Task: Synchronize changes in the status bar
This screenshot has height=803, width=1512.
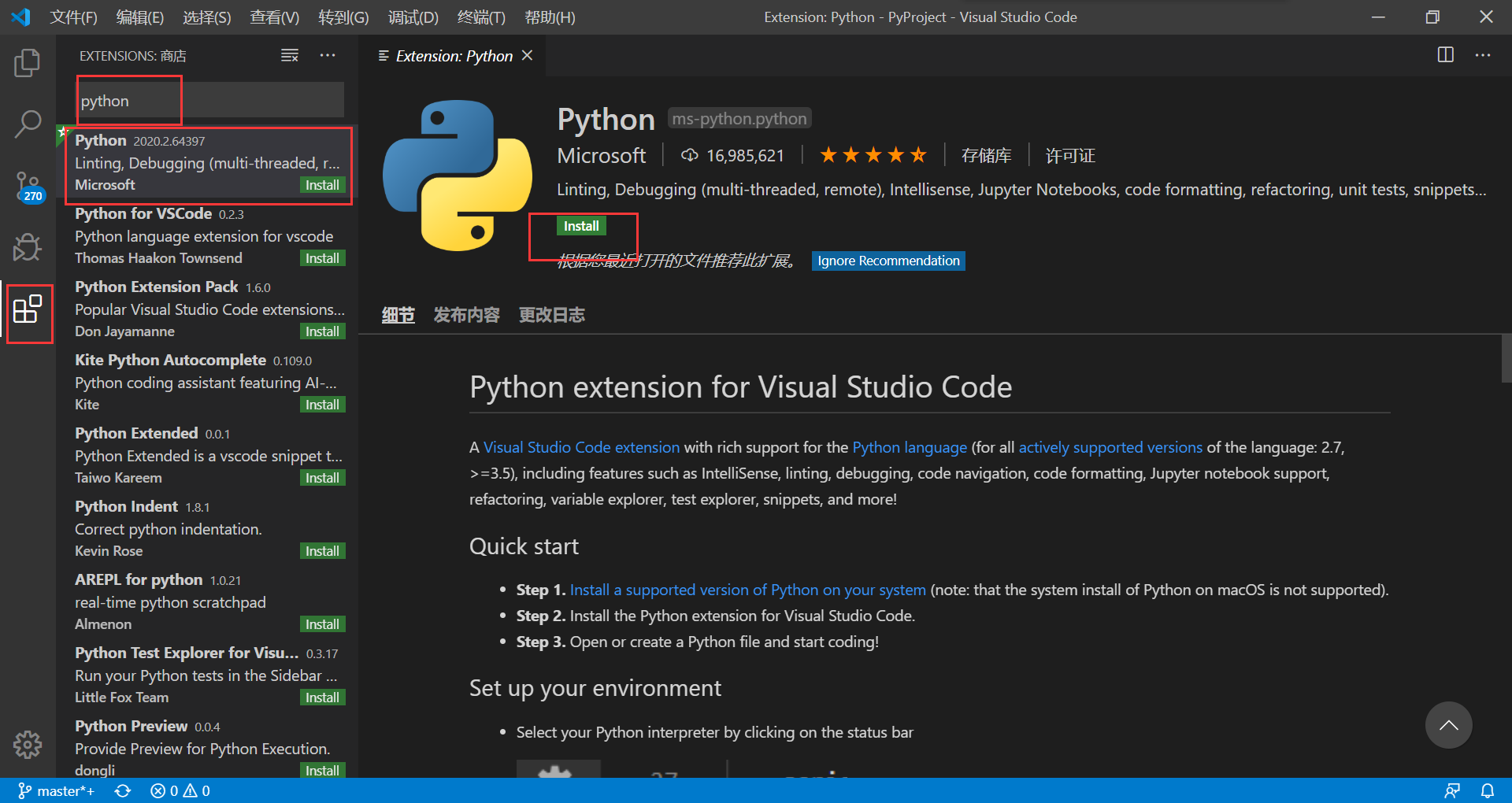Action: (x=123, y=790)
